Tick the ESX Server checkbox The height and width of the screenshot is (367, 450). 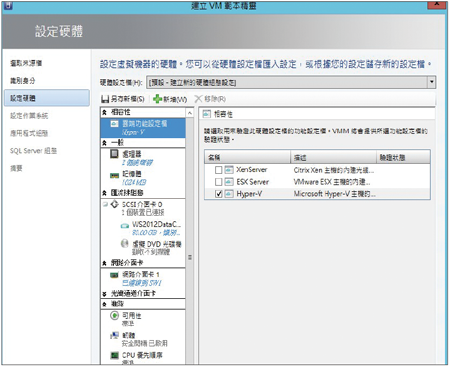(219, 182)
